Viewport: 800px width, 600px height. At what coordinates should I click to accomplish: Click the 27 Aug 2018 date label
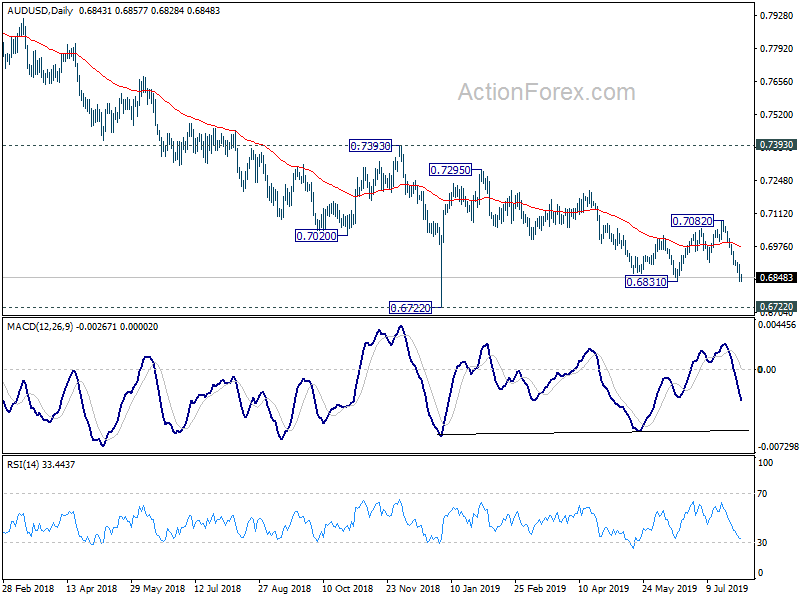click(x=284, y=588)
